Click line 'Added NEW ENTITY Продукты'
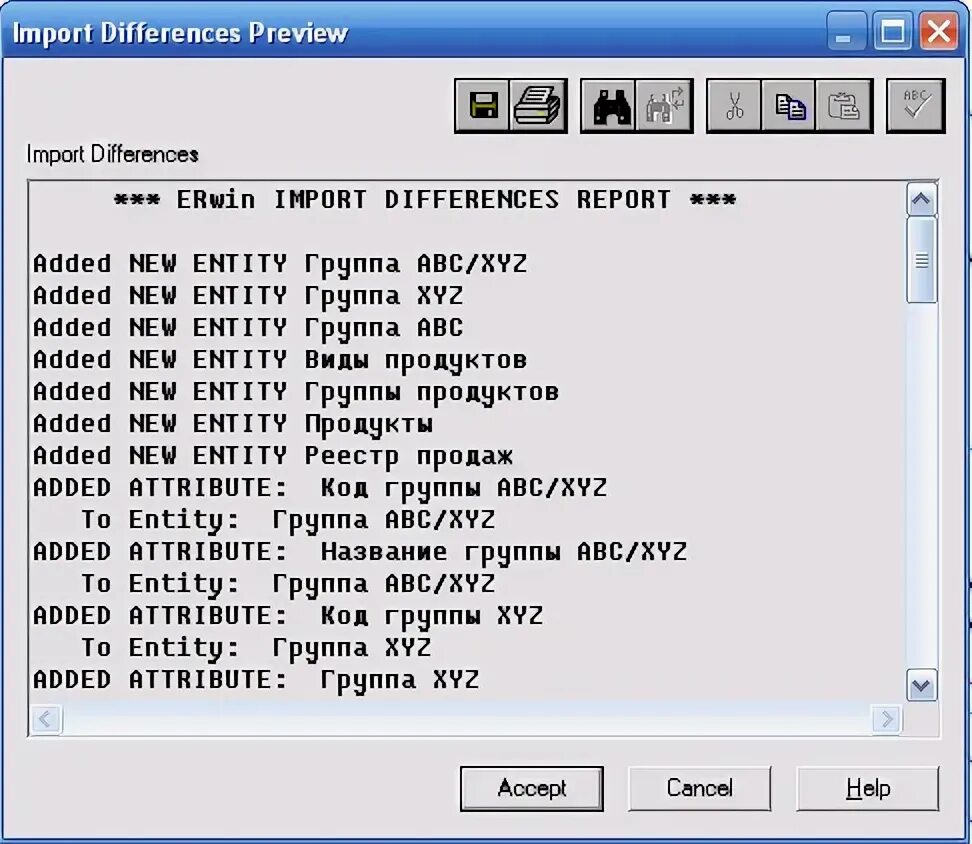 coord(233,424)
